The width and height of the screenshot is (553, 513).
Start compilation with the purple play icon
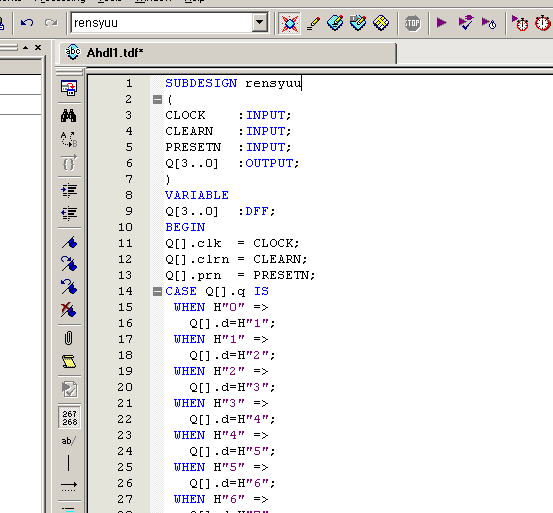pyautogui.click(x=441, y=23)
